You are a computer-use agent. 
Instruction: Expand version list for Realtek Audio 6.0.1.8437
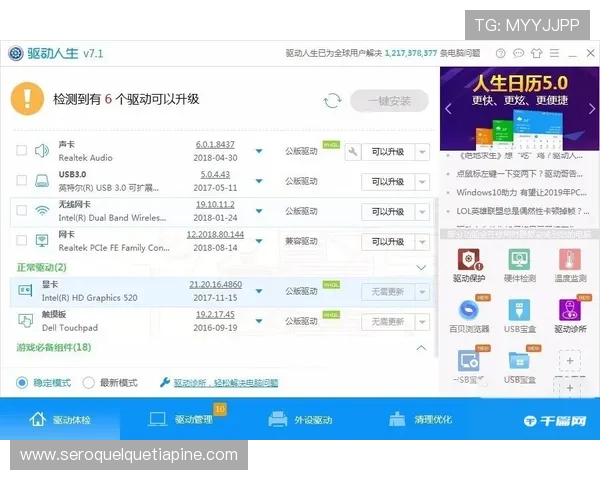pos(259,151)
